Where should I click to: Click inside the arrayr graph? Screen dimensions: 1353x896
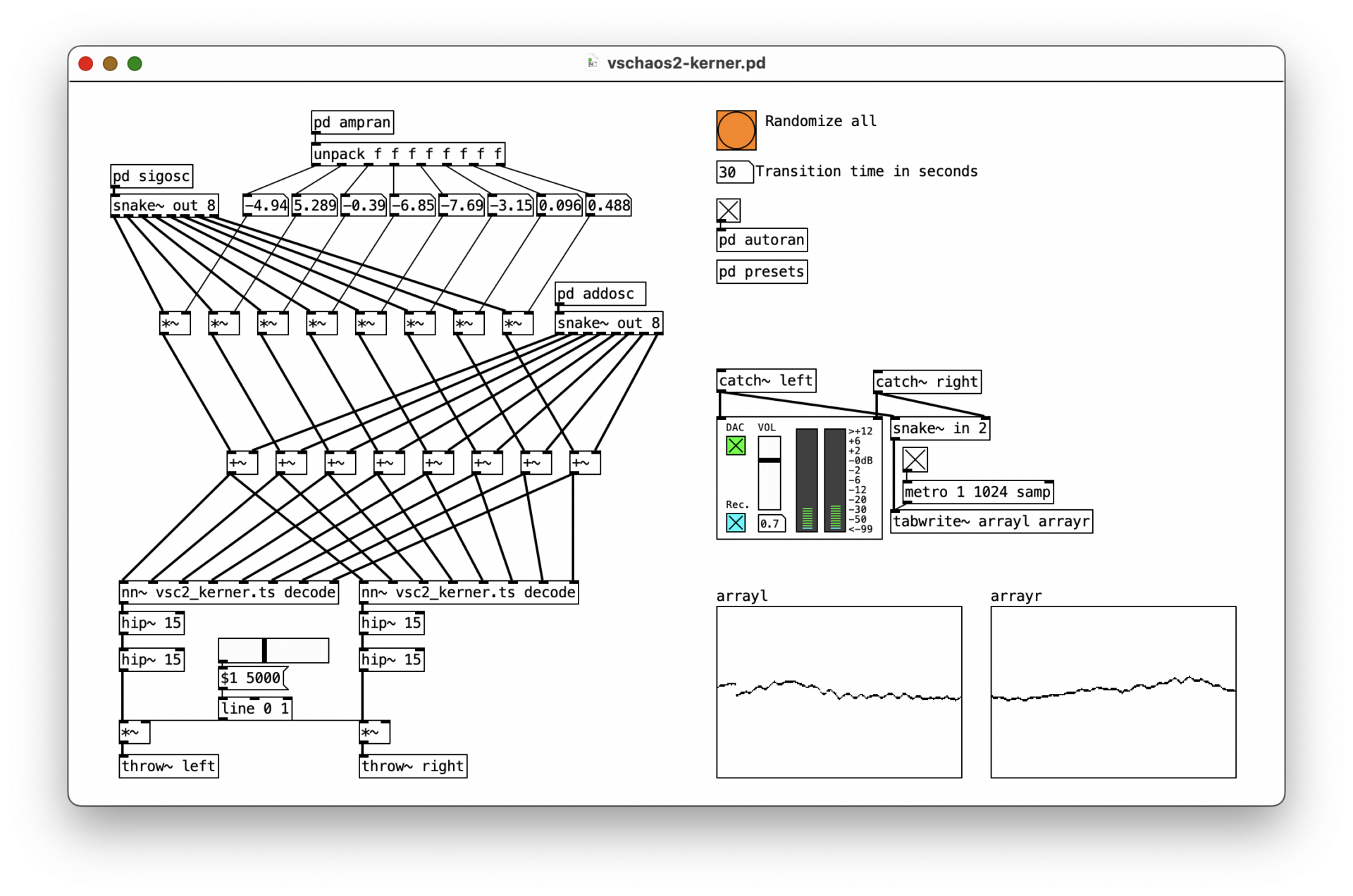tap(1113, 692)
